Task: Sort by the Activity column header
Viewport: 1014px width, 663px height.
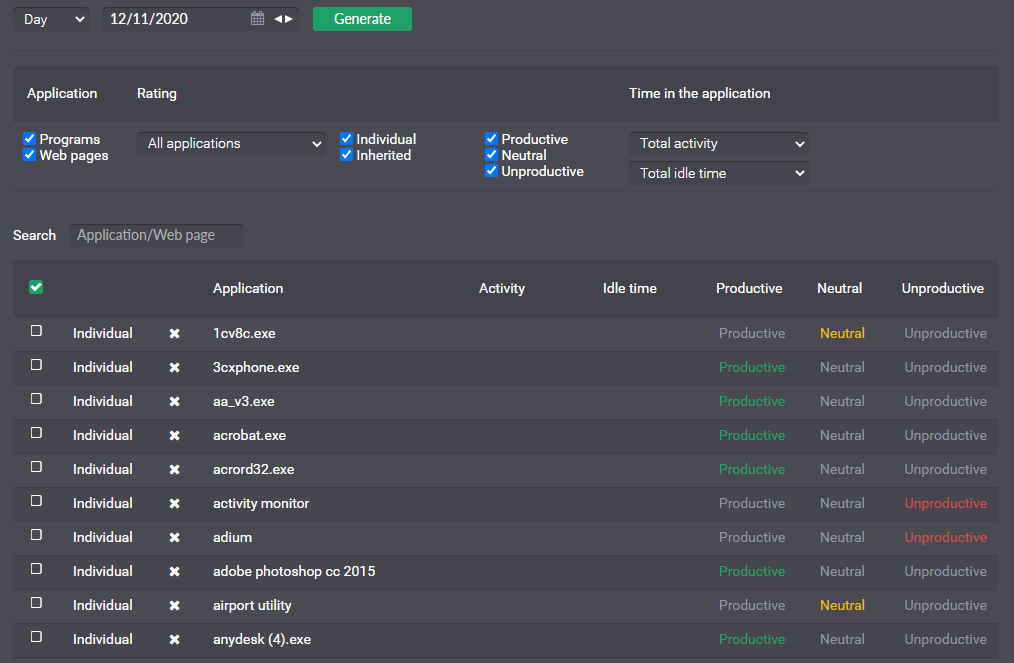Action: point(502,288)
